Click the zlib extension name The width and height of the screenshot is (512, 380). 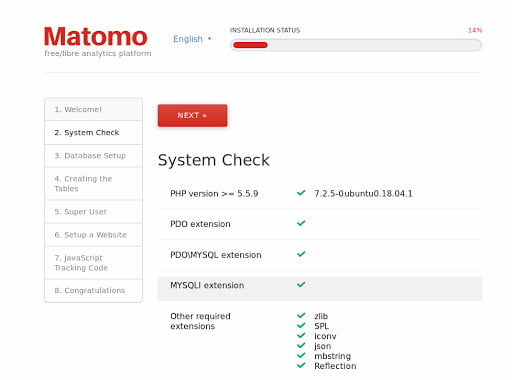click(321, 316)
